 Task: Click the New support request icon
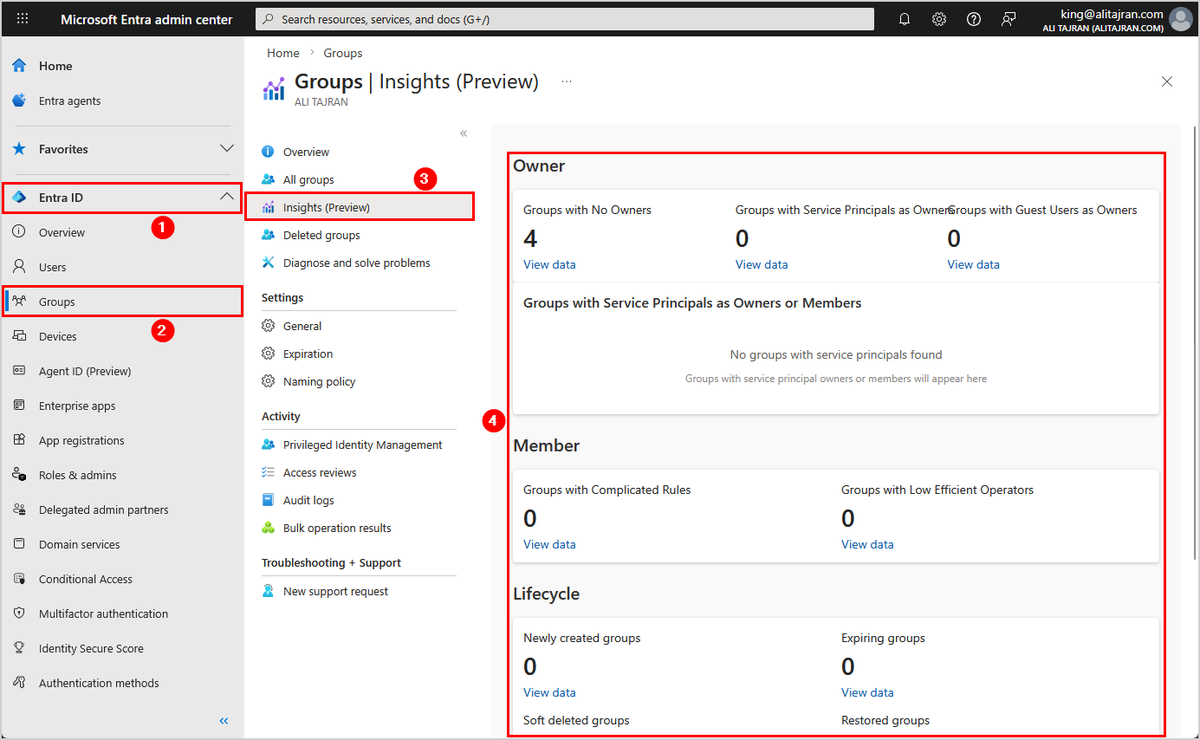[x=268, y=591]
